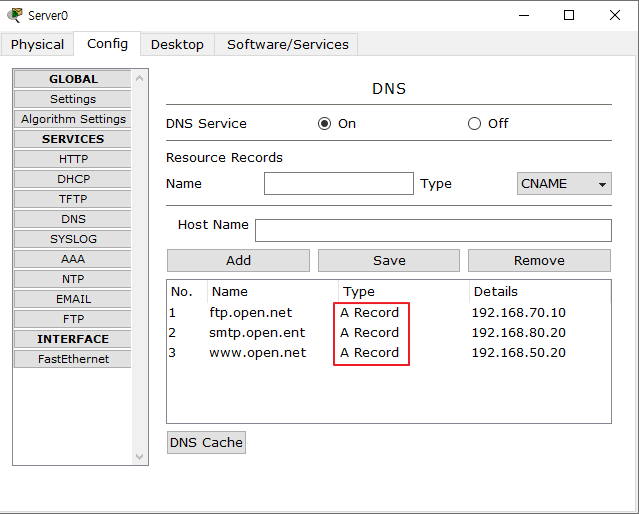Viewport: 639px width, 514px height.
Task: Open the AAA service settings
Action: click(73, 259)
